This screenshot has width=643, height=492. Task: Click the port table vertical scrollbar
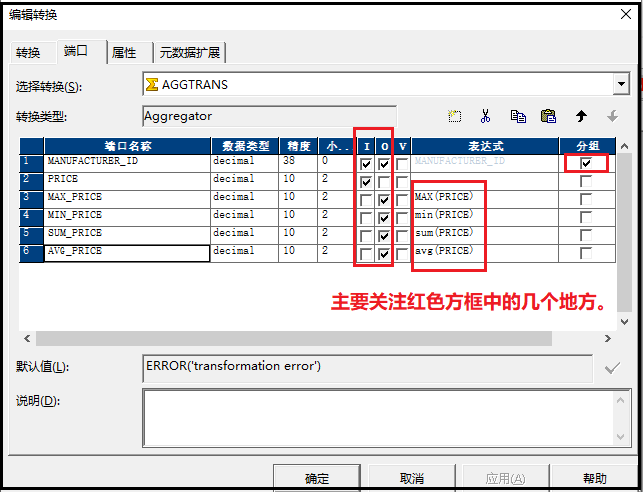(624, 234)
